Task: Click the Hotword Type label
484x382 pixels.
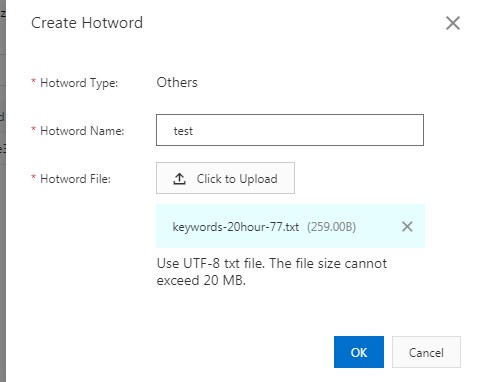Action: point(79,83)
